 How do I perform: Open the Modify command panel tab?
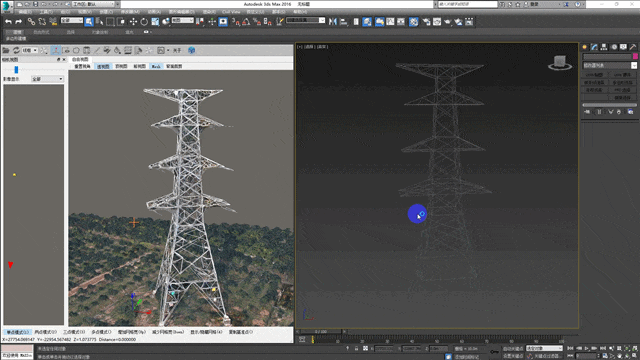594,47
